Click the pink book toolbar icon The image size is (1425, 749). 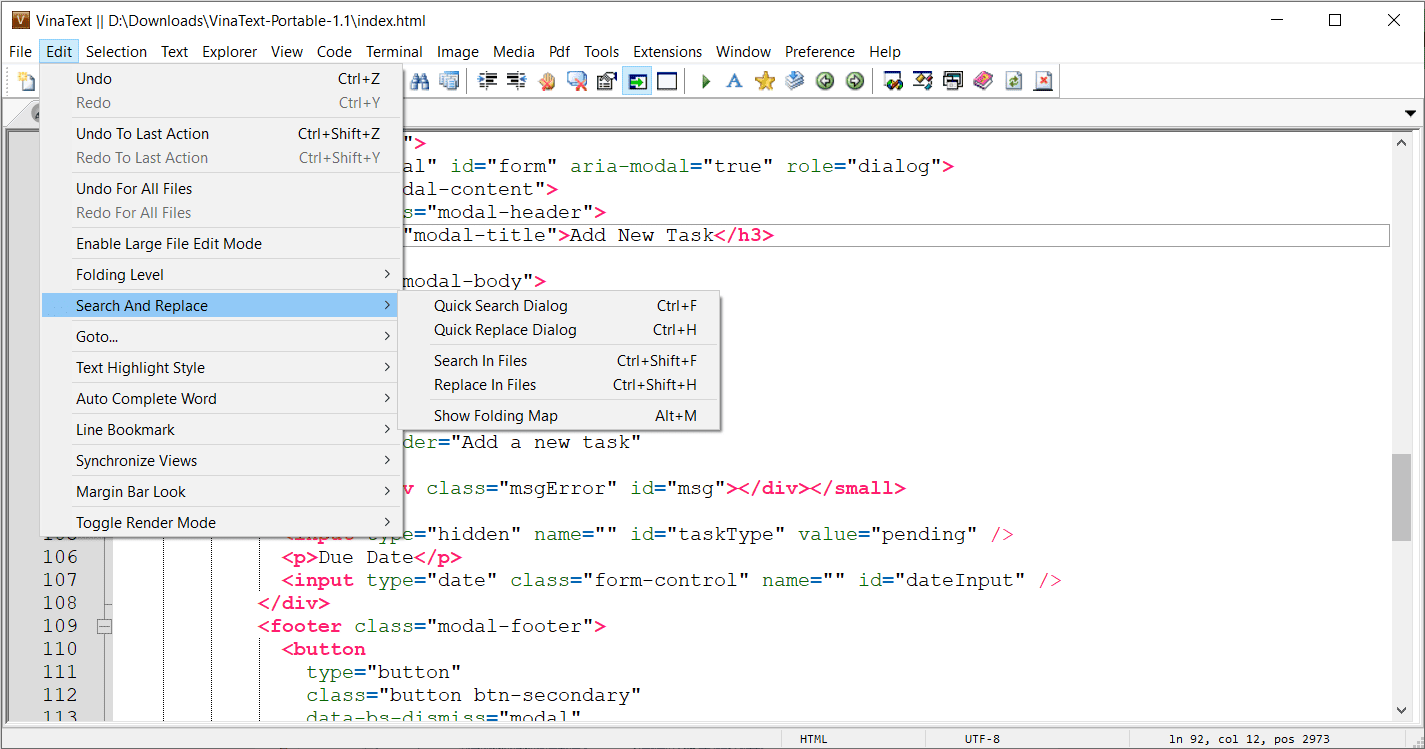(x=983, y=81)
